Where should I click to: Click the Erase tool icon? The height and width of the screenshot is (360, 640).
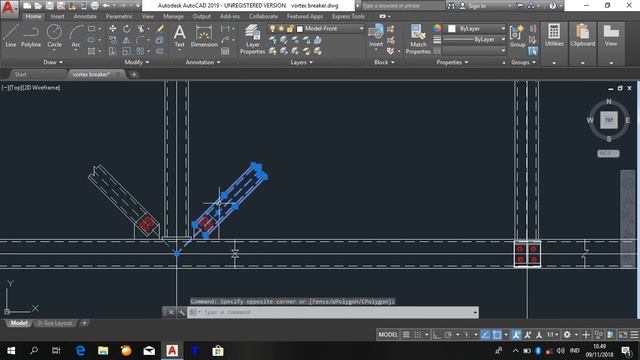click(160, 29)
